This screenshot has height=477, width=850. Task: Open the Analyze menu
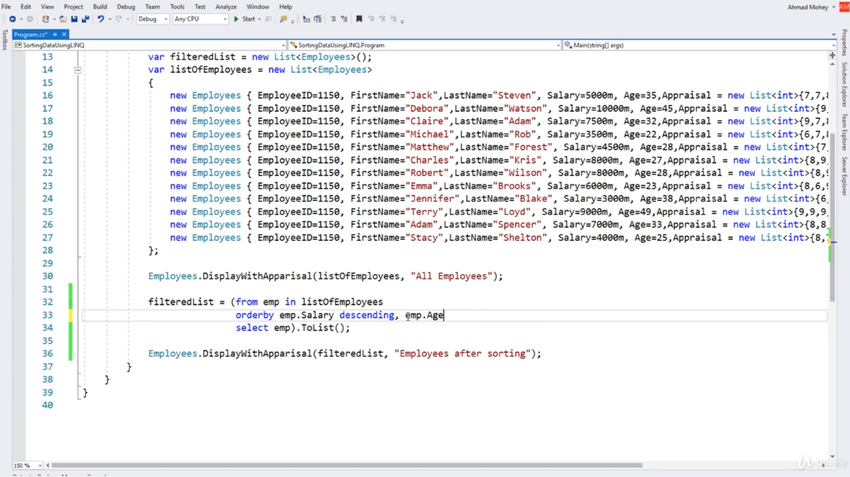[x=226, y=7]
